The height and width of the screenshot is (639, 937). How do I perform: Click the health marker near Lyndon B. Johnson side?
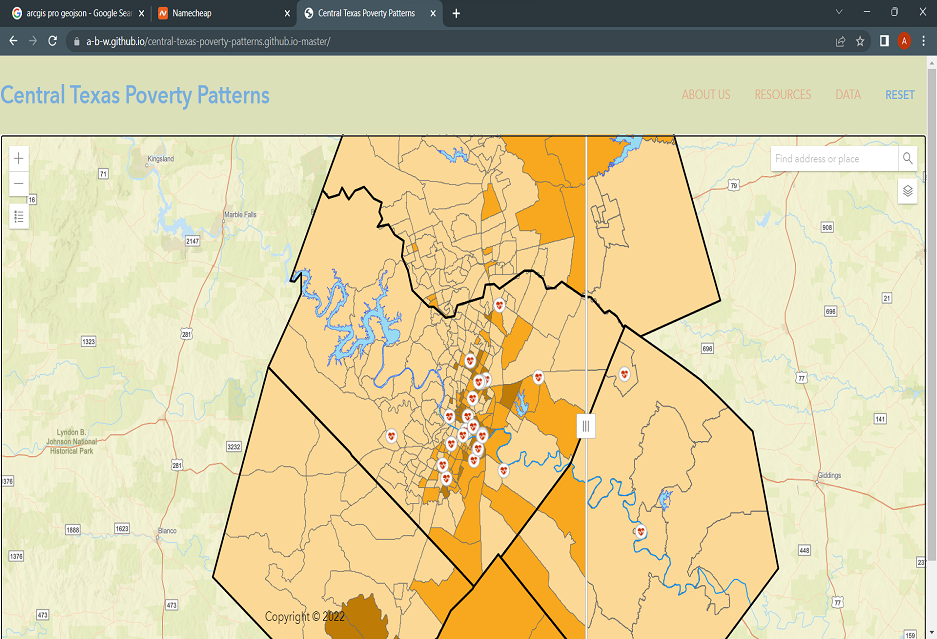391,436
